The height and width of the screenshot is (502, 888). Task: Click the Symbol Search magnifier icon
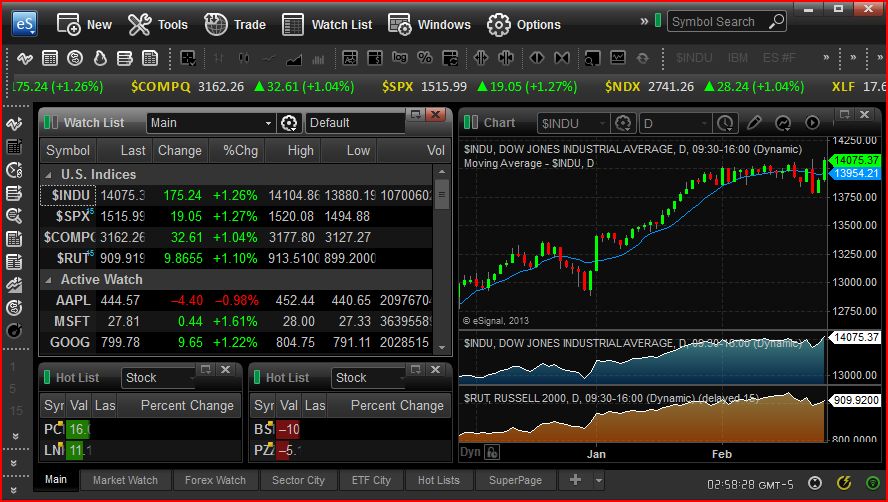click(x=776, y=22)
